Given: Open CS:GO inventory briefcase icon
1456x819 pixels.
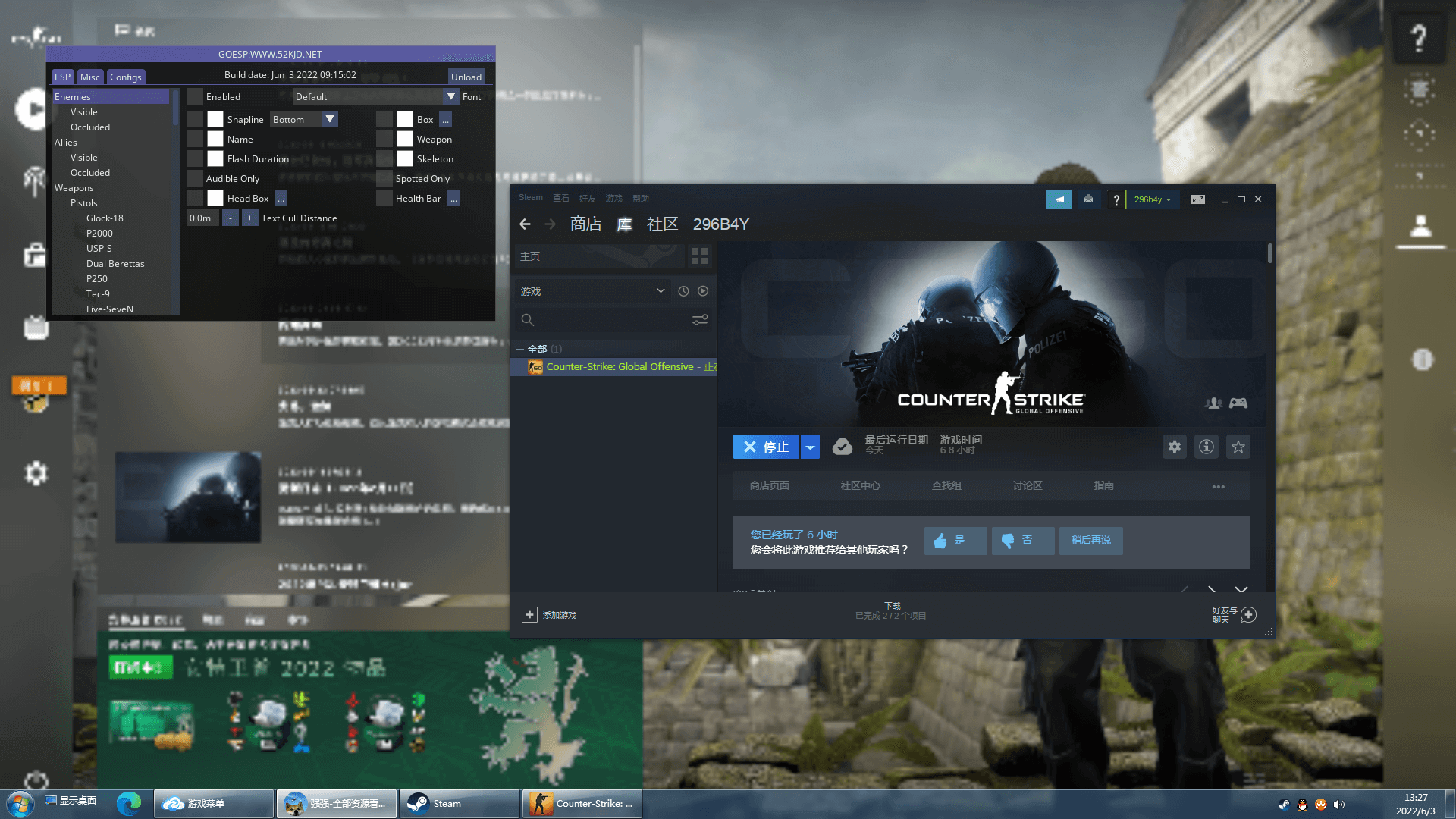Looking at the screenshot, I should tap(35, 256).
